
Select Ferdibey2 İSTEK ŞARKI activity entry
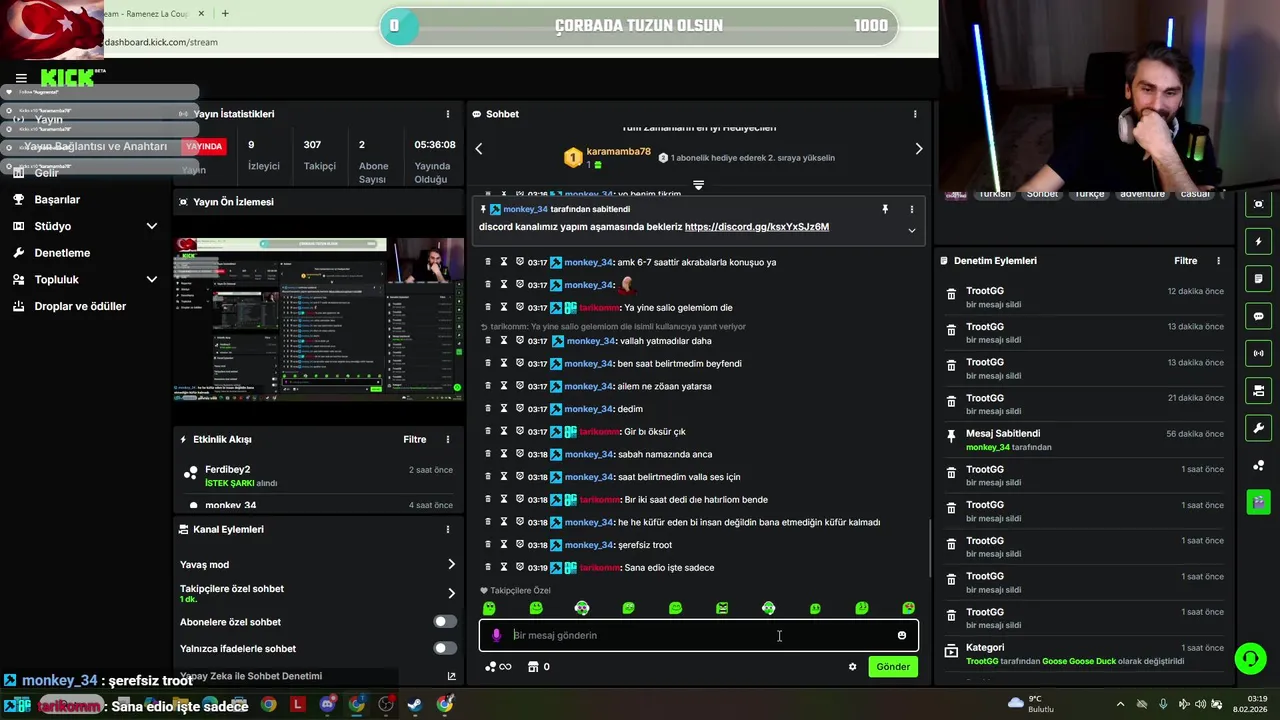click(x=318, y=476)
